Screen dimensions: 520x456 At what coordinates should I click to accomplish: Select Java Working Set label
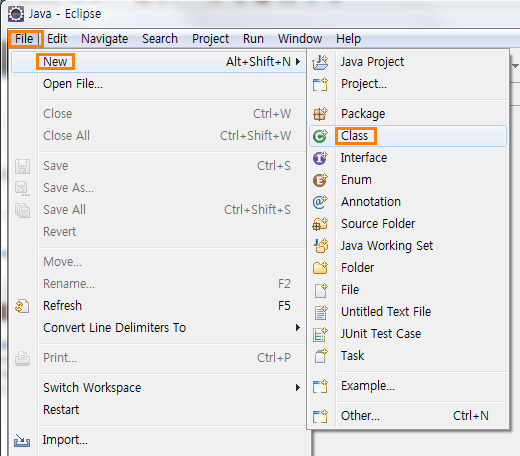(x=387, y=246)
